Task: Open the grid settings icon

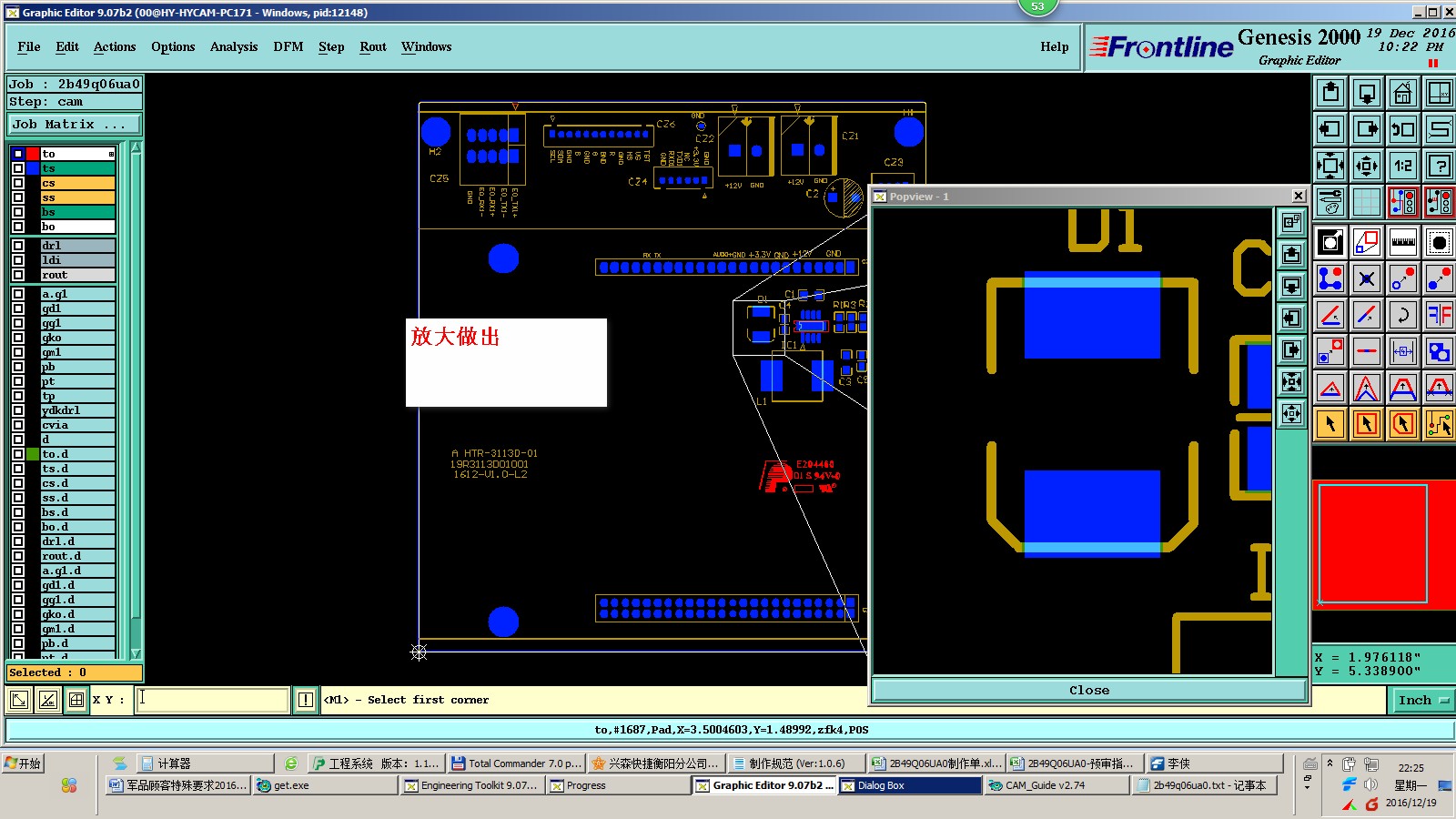Action: [1366, 202]
